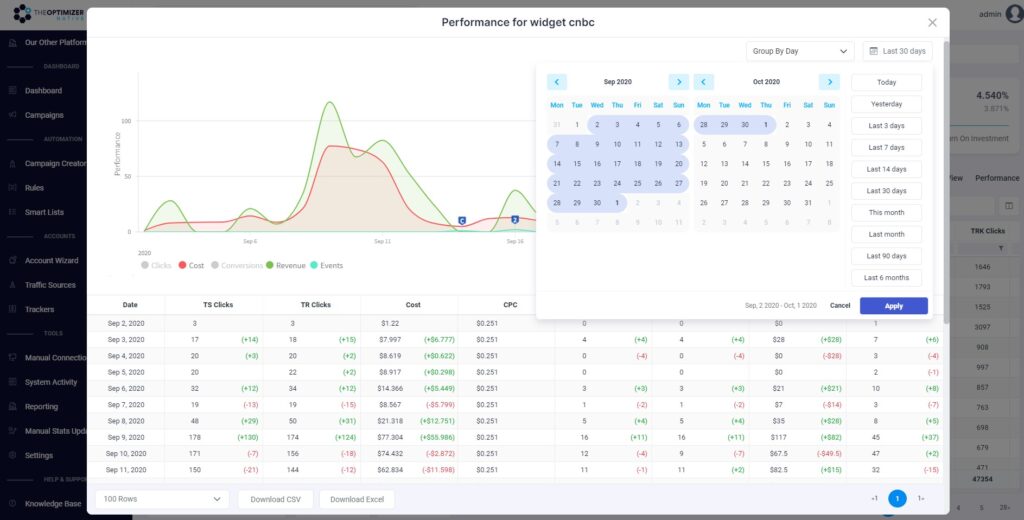This screenshot has width=1024, height=520.
Task: Toggle the Conversions series in chart legend
Action: tap(237, 265)
